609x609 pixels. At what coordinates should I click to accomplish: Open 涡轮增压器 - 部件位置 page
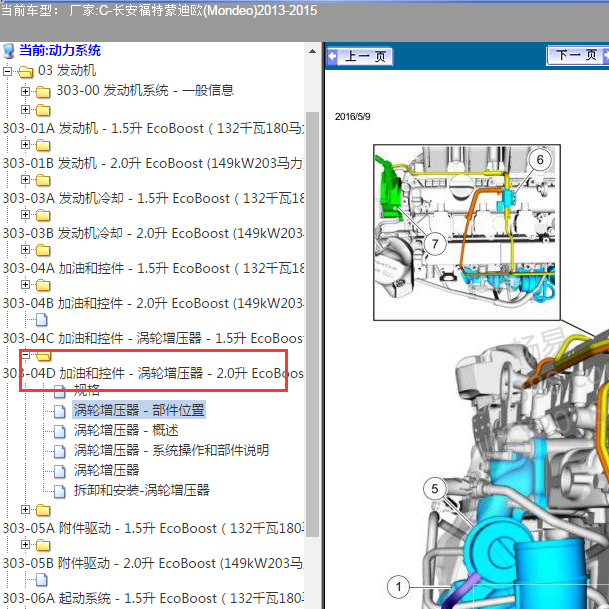pyautogui.click(x=139, y=410)
